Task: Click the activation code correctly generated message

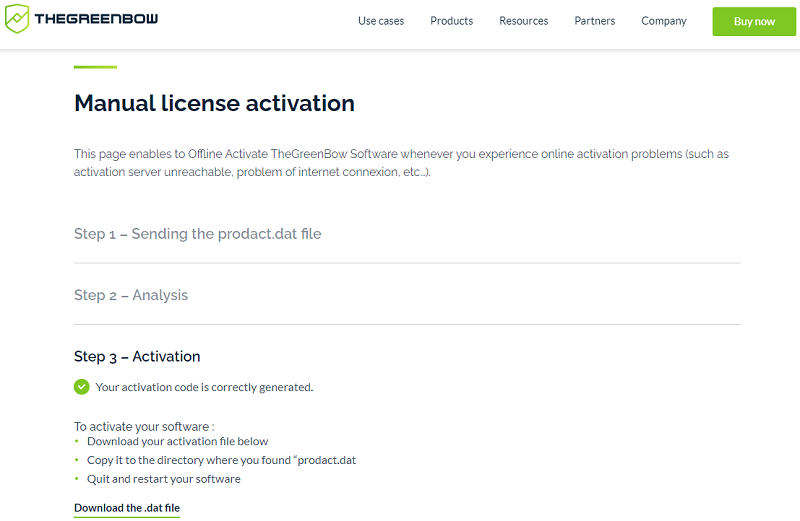Action: click(204, 387)
